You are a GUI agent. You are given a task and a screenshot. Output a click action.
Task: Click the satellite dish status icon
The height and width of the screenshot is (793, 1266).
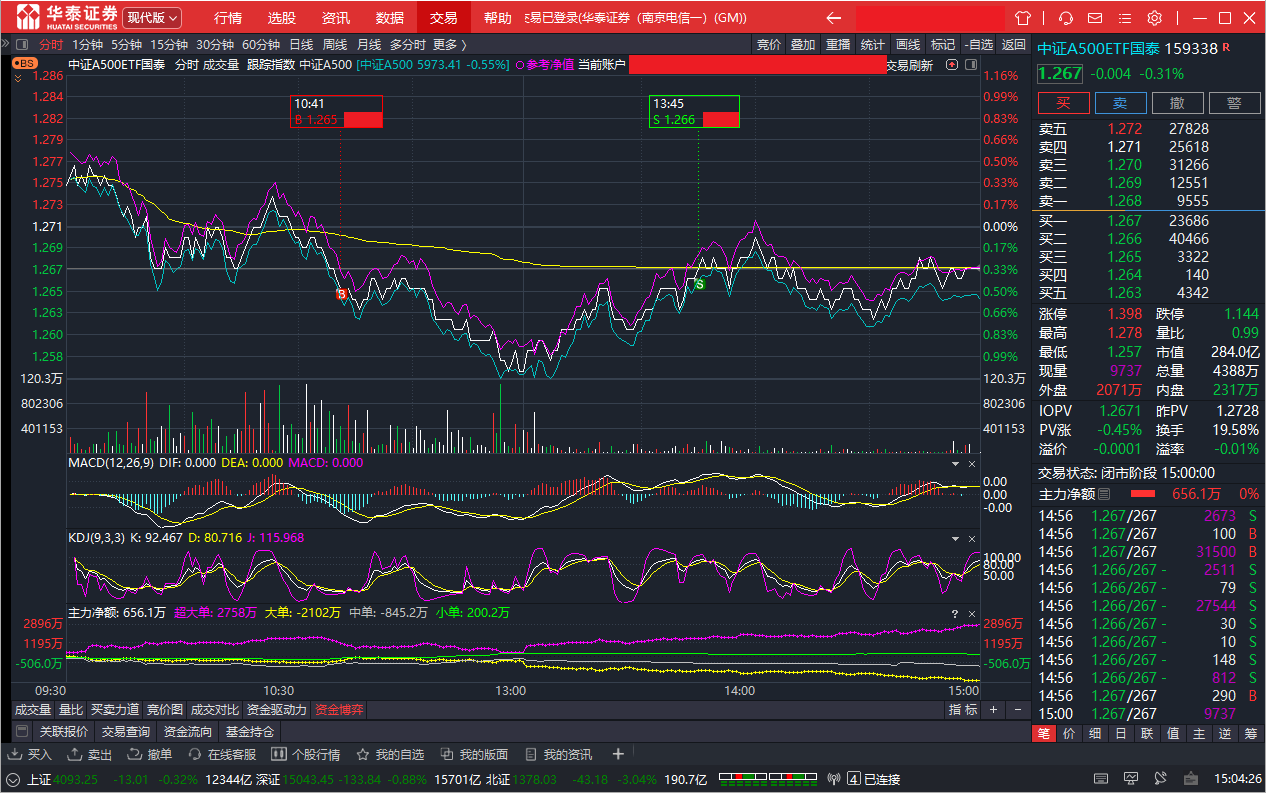coord(835,779)
